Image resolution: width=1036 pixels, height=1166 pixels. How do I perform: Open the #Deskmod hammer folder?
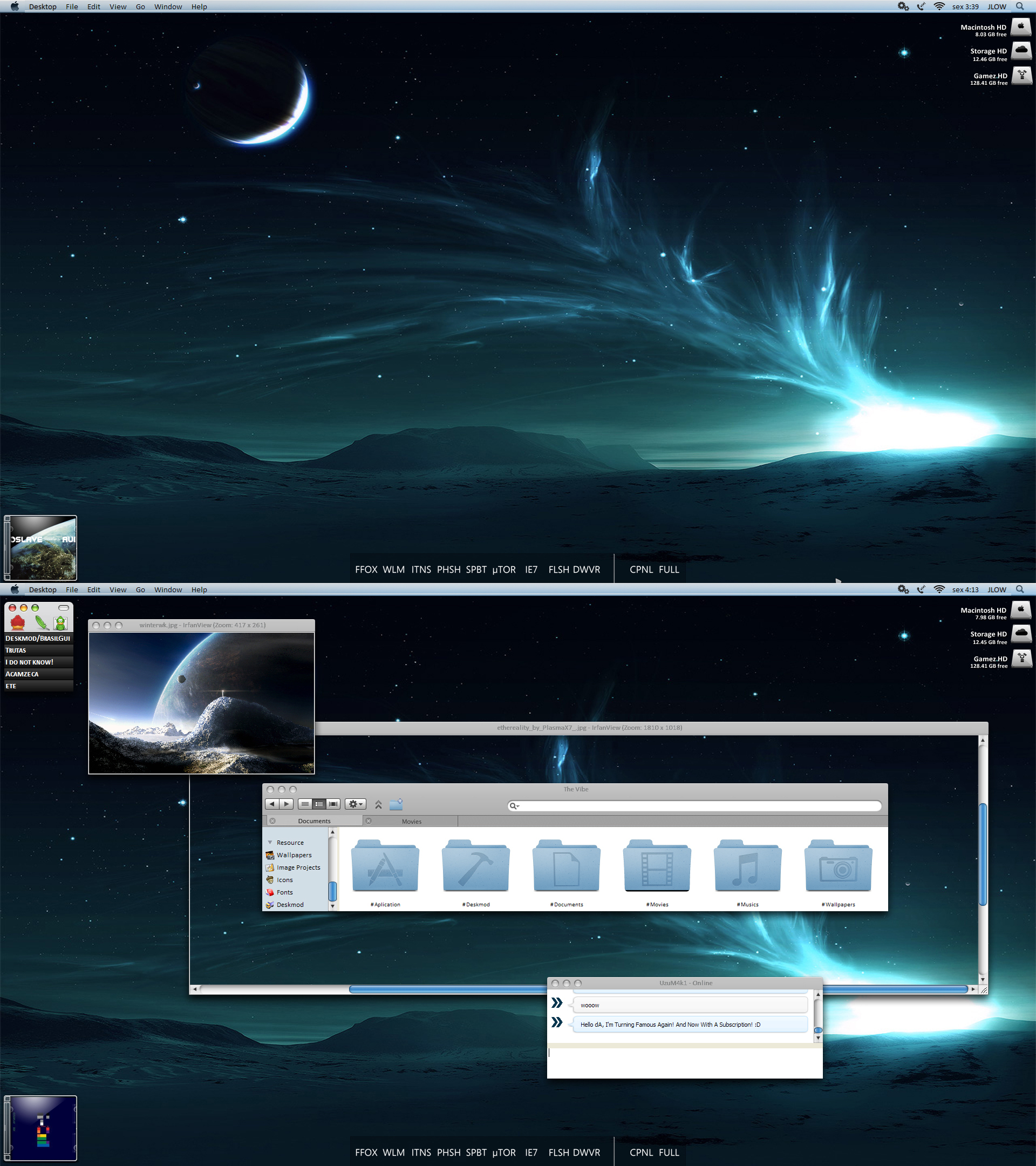(475, 865)
